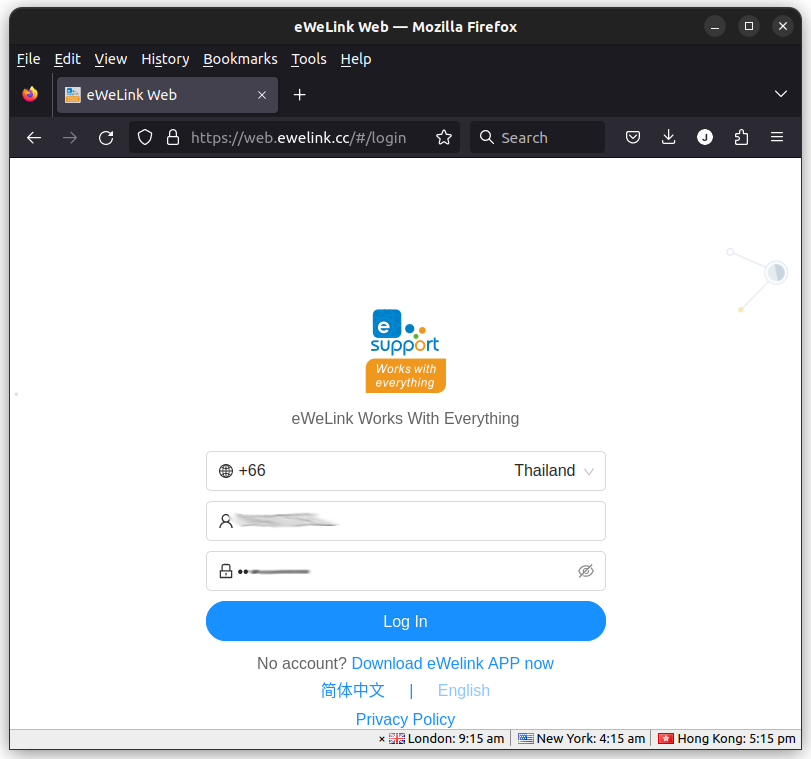Viewport: 811px width, 759px height.
Task: Show site security padlock info
Action: click(173, 138)
